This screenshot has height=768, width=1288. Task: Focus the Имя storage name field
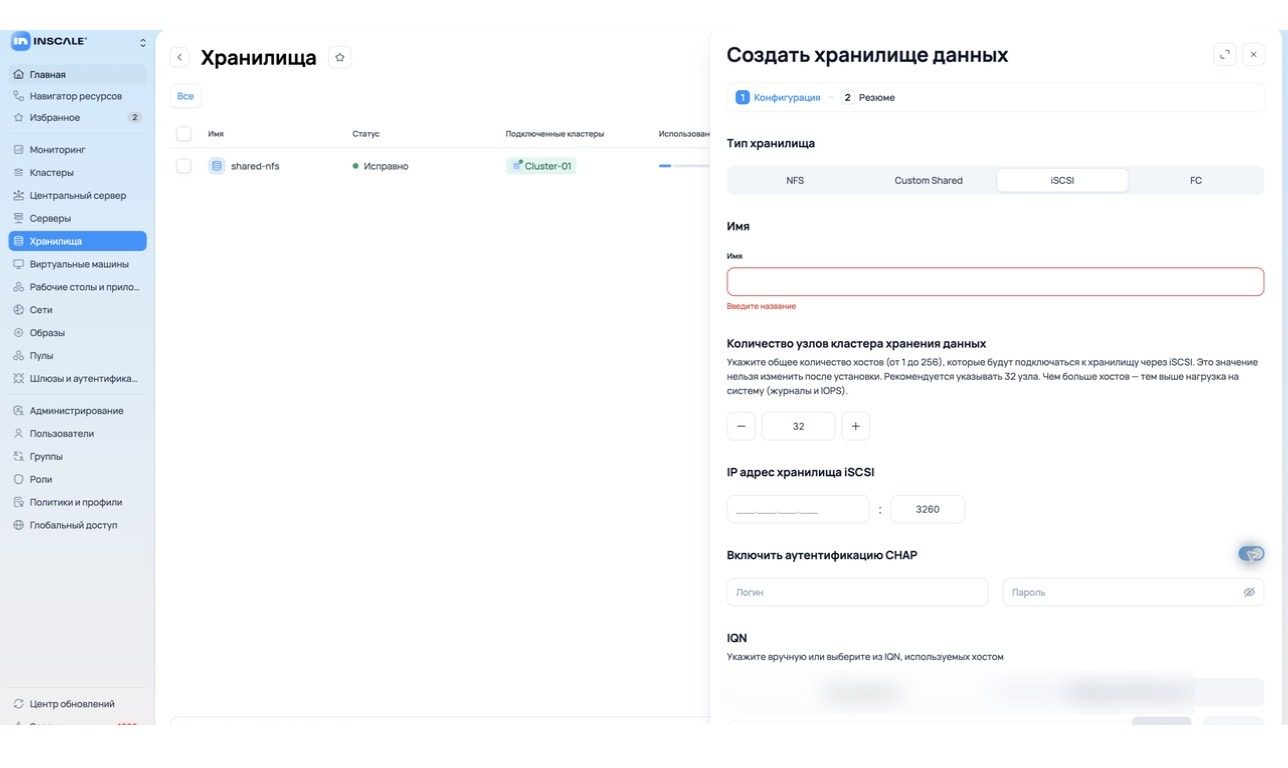click(995, 281)
